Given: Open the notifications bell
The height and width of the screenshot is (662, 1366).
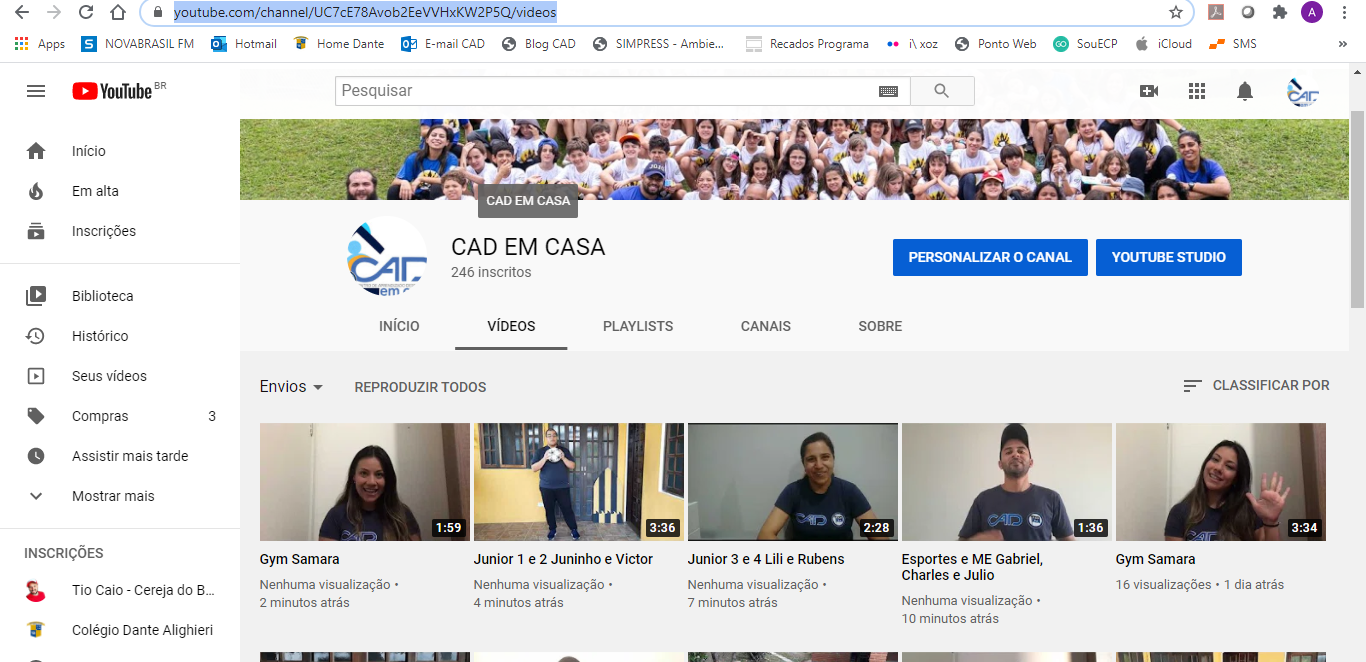Looking at the screenshot, I should 1245,91.
